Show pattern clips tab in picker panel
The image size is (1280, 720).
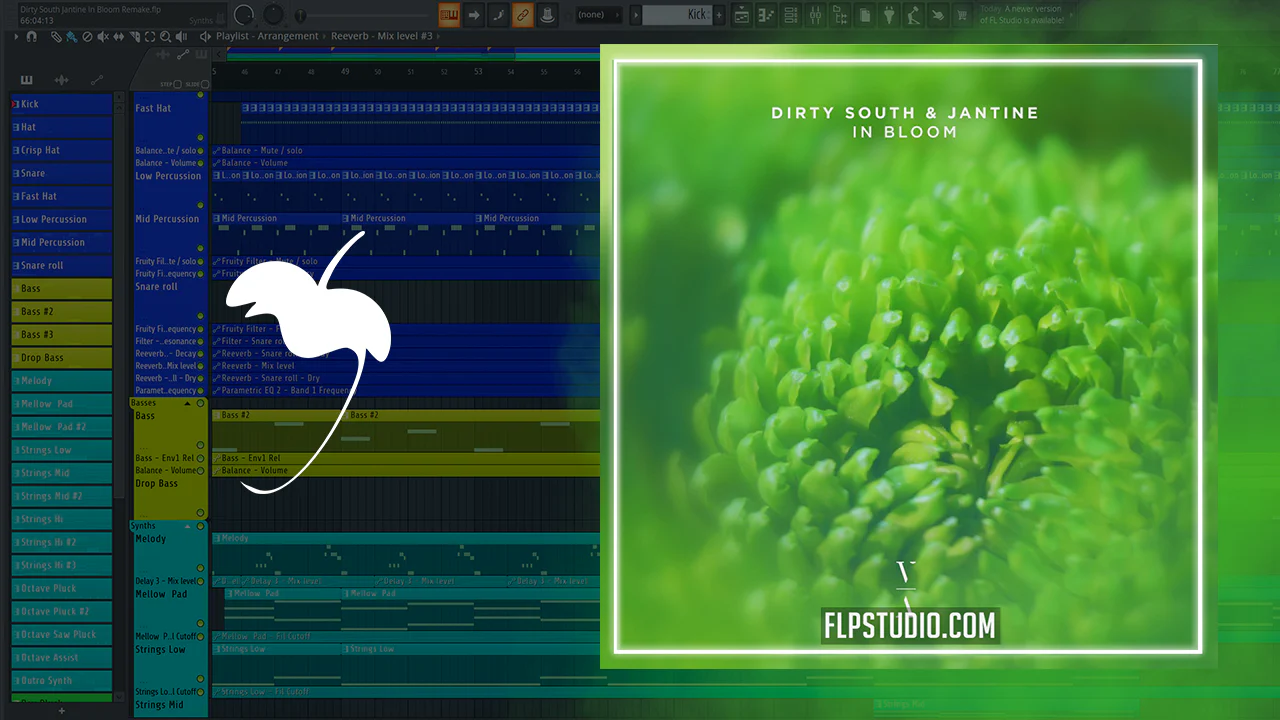click(x=27, y=80)
